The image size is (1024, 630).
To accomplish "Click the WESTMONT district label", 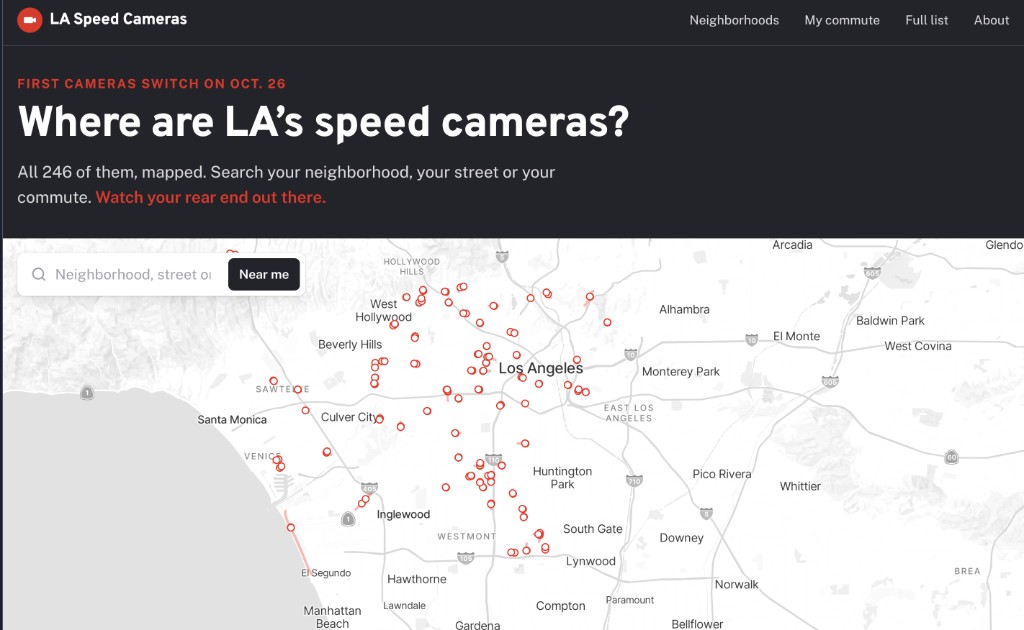I will click(466, 537).
